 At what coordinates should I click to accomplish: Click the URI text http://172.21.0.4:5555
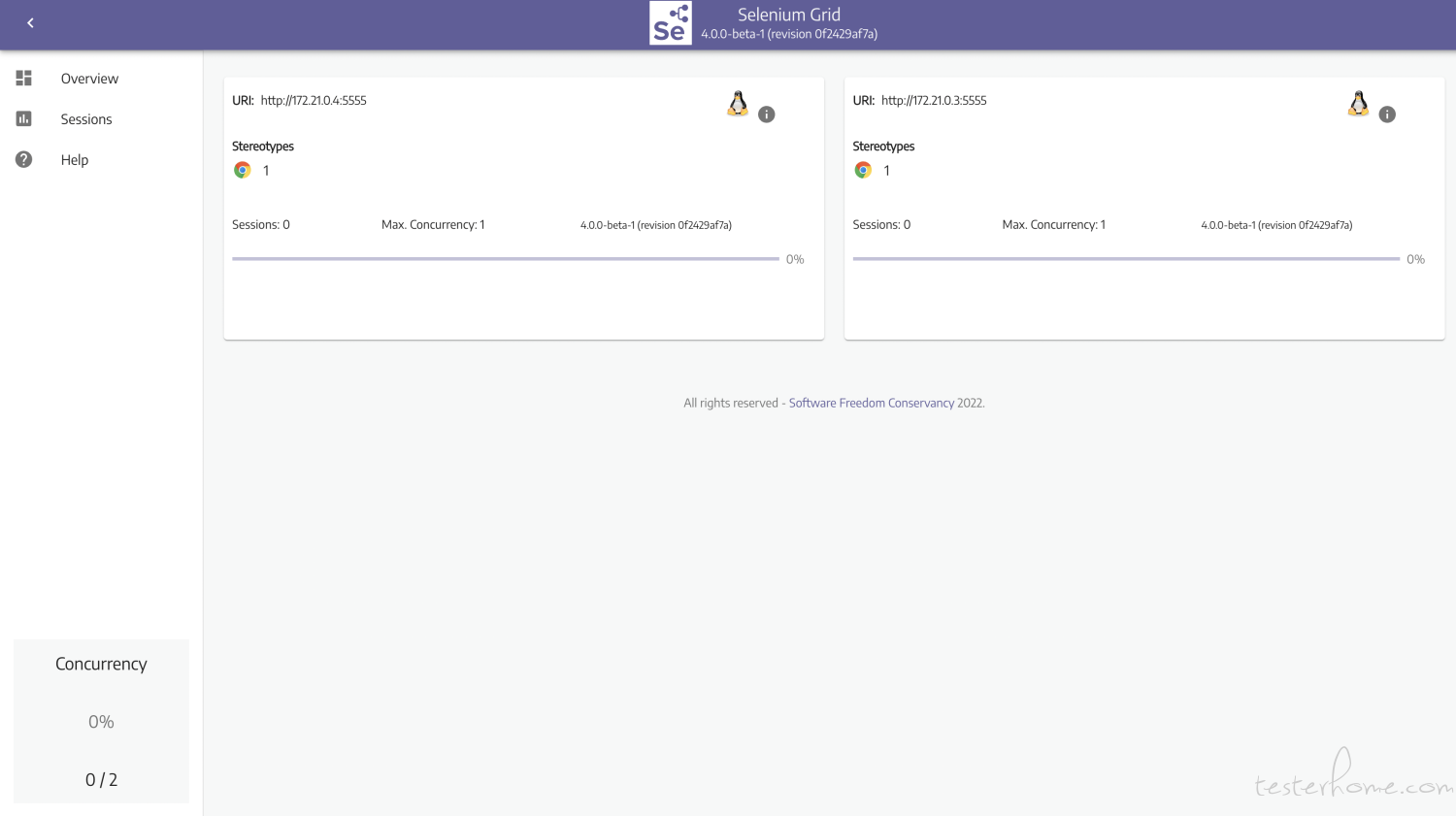[314, 101]
